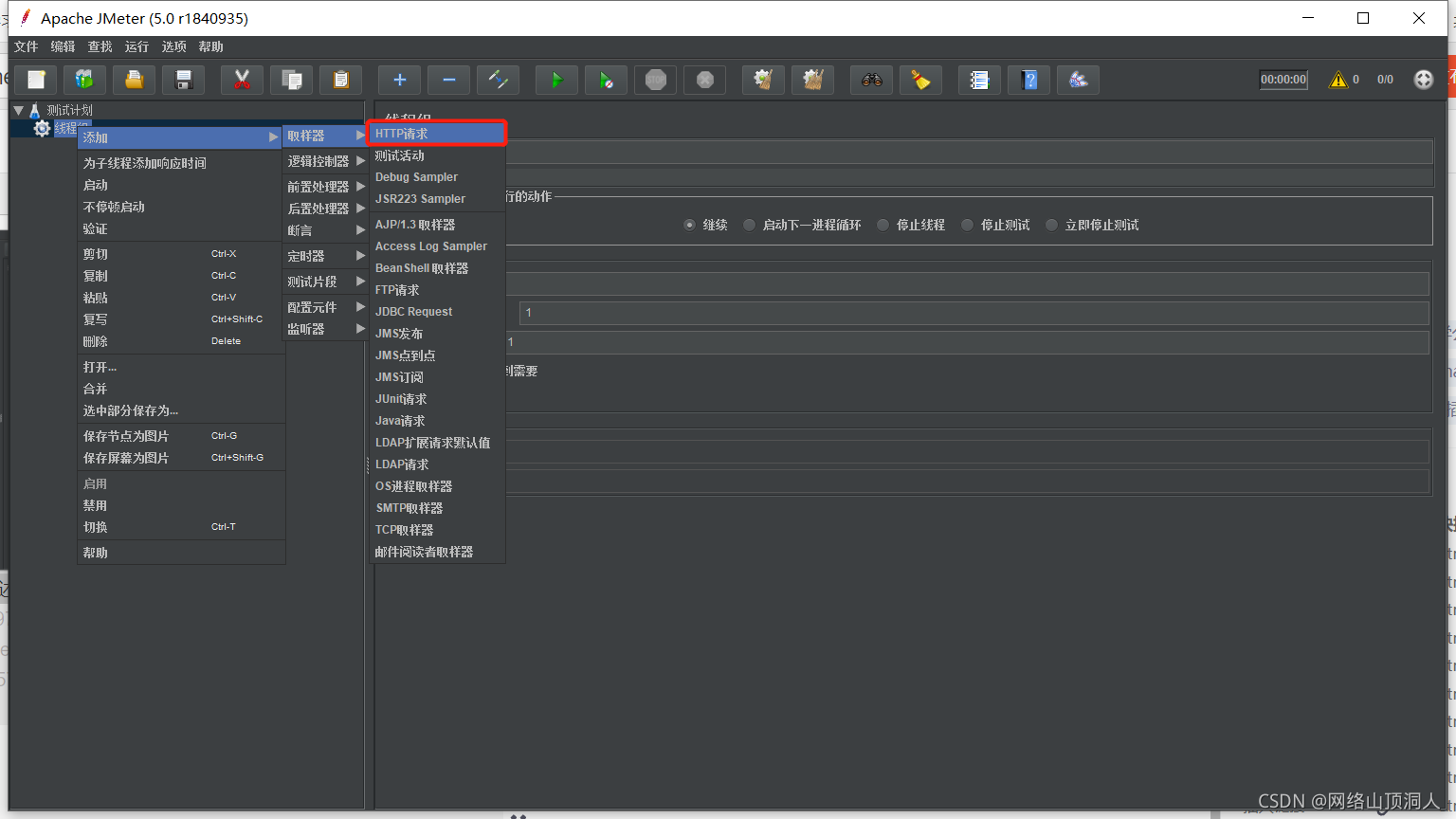Click Start no pauses icon
The height and width of the screenshot is (819, 1456).
click(607, 81)
